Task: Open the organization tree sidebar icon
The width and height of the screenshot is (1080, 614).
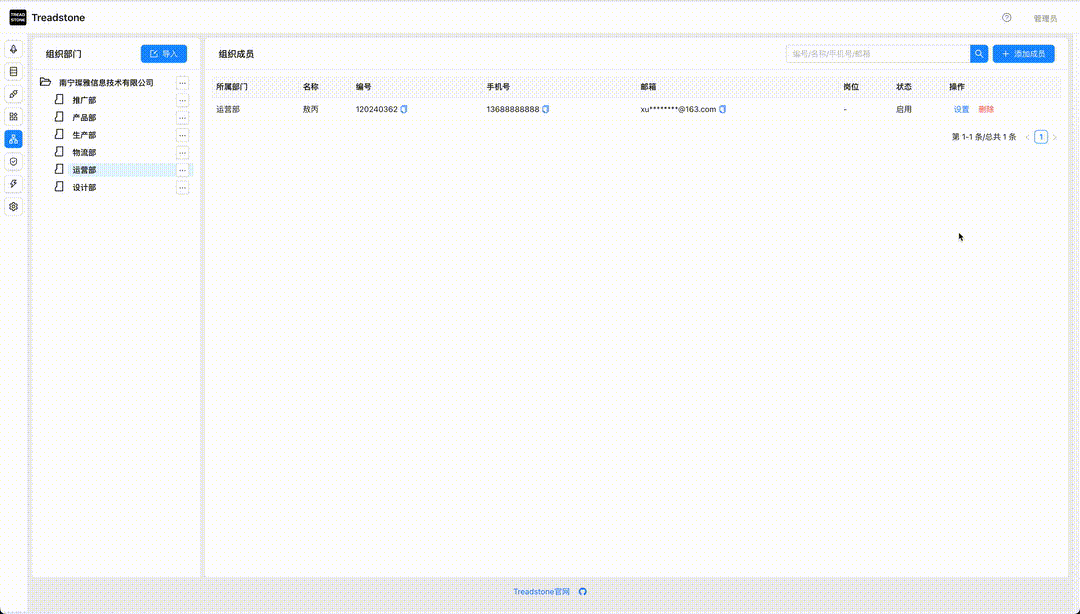Action: click(x=13, y=139)
